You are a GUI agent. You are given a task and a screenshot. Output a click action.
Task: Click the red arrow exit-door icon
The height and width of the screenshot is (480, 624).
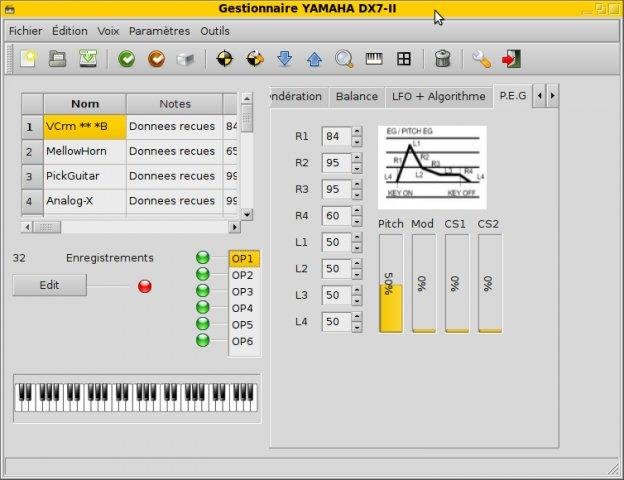click(x=512, y=59)
